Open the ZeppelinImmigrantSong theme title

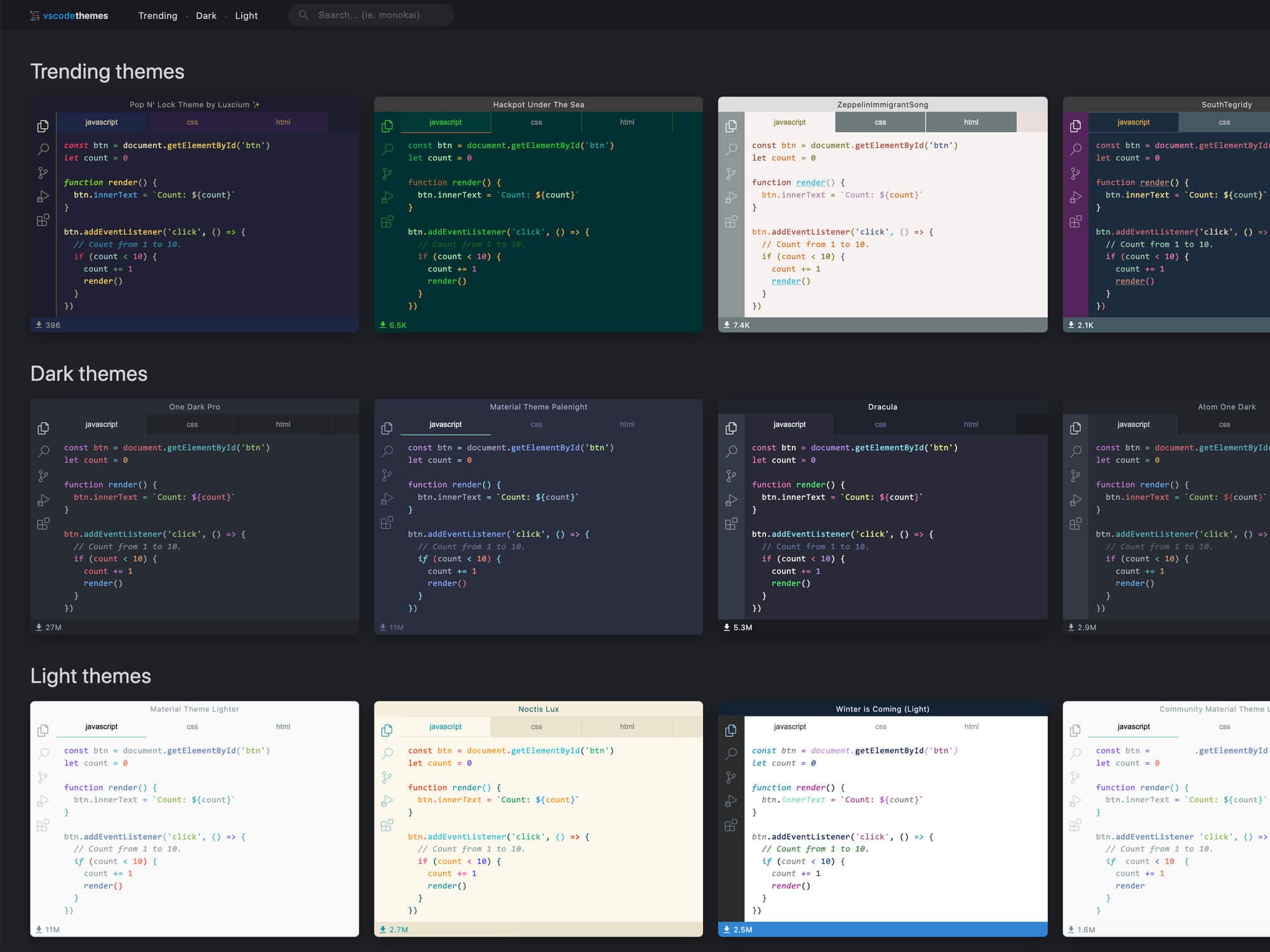coord(883,105)
